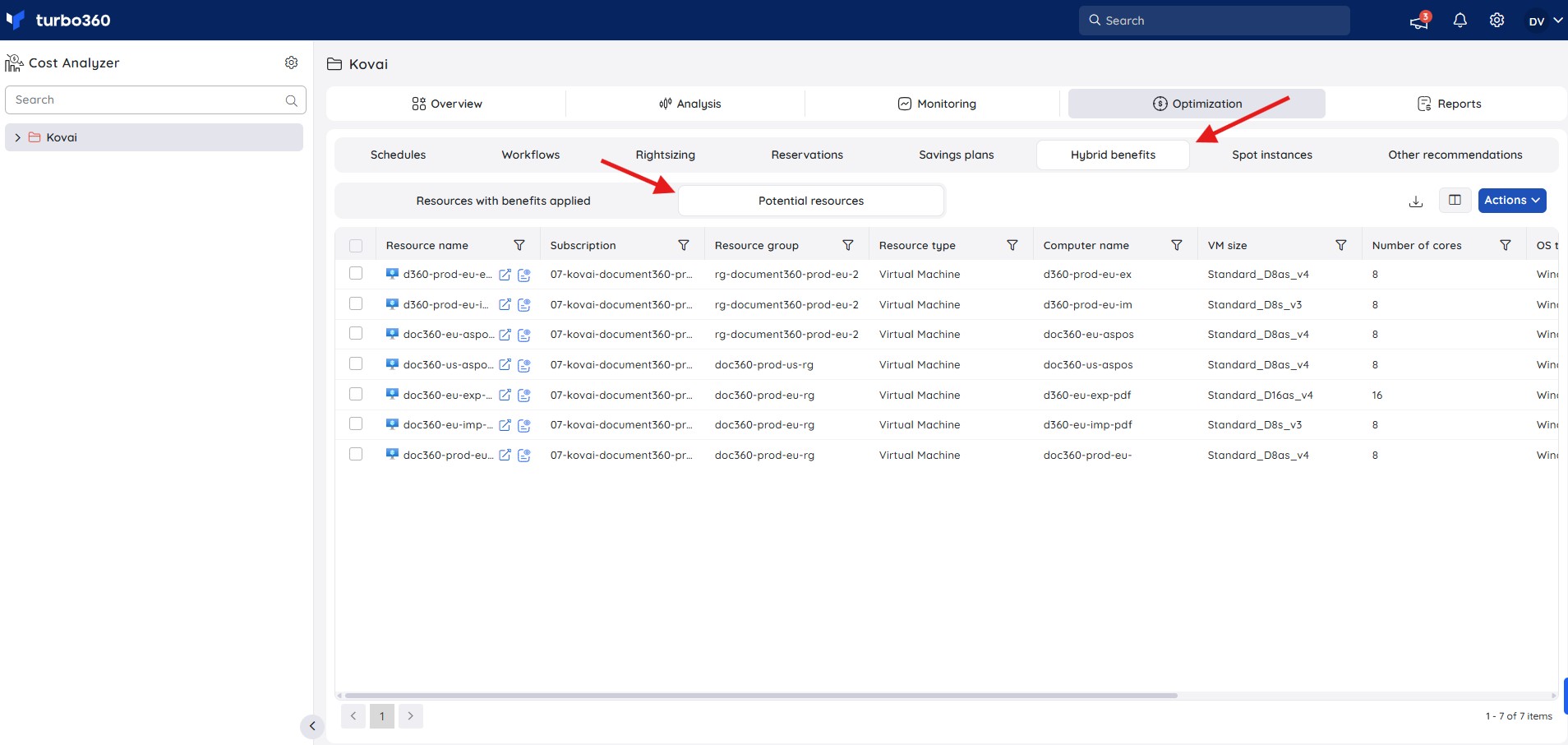This screenshot has height=745, width=1568.
Task: Tick the checkbox for doc360-eu-aspo... row
Action: [x=356, y=333]
